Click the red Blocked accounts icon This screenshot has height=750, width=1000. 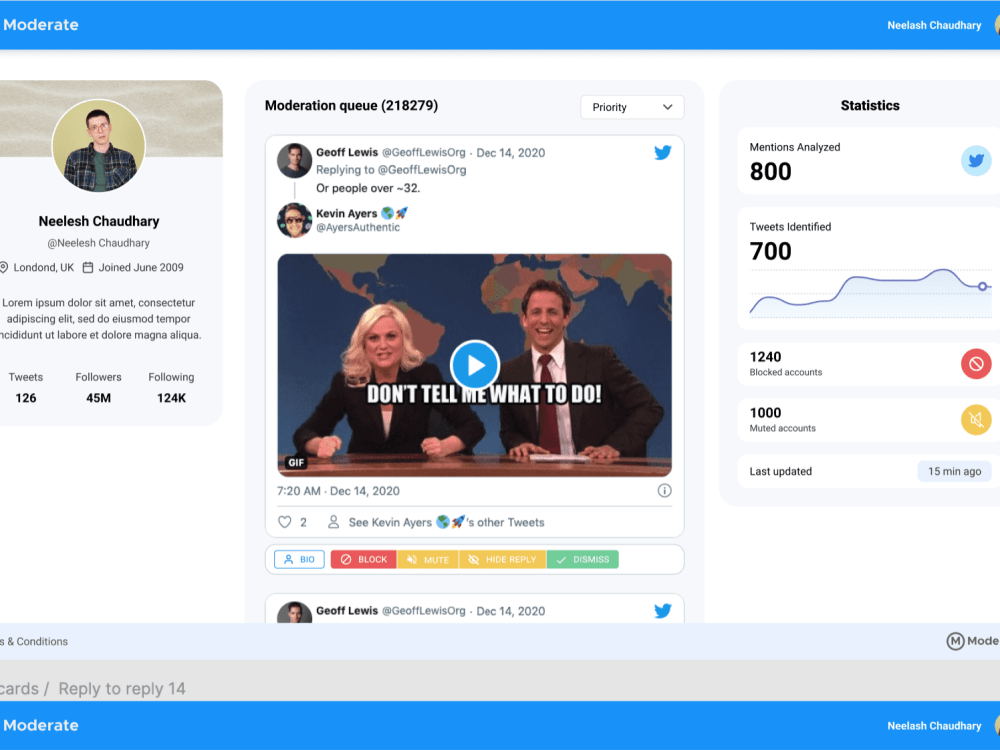[976, 364]
